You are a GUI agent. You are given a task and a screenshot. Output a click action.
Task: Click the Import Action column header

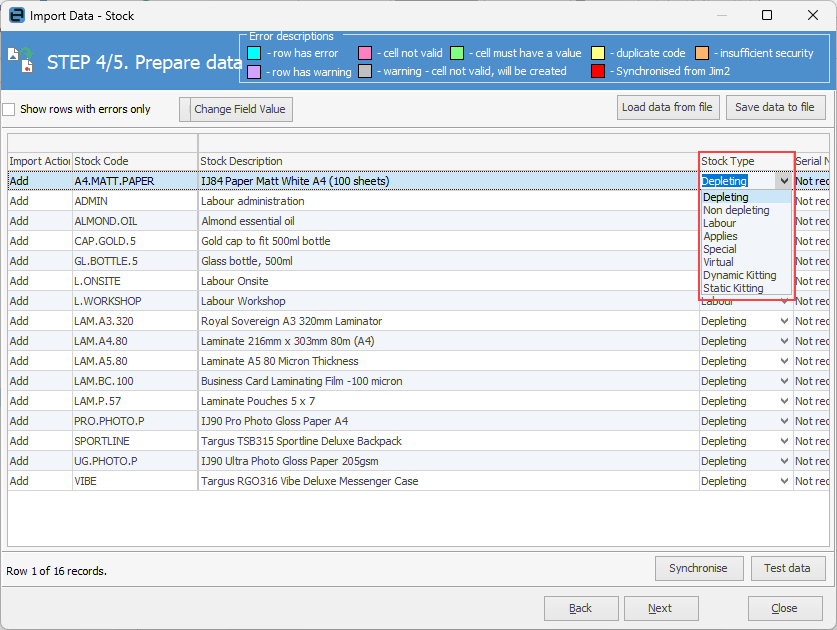[x=40, y=161]
